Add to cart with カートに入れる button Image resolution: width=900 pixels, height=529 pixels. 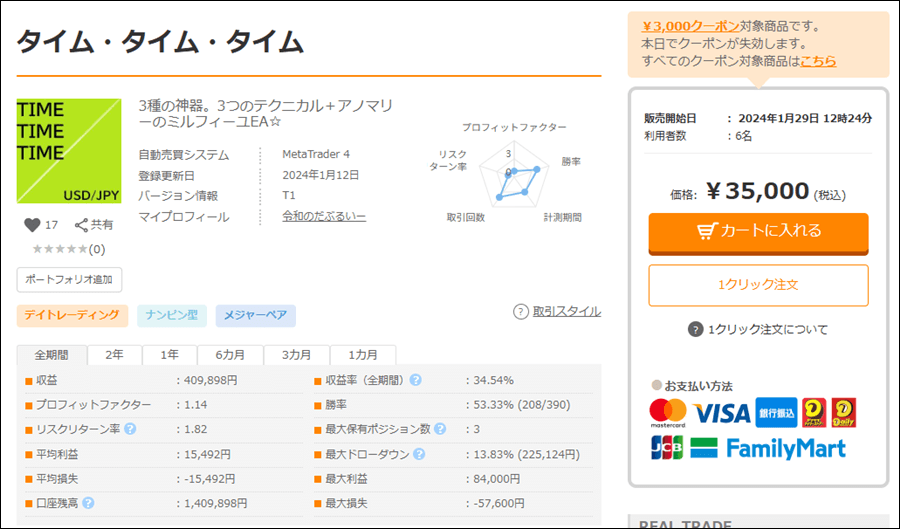[x=758, y=231]
